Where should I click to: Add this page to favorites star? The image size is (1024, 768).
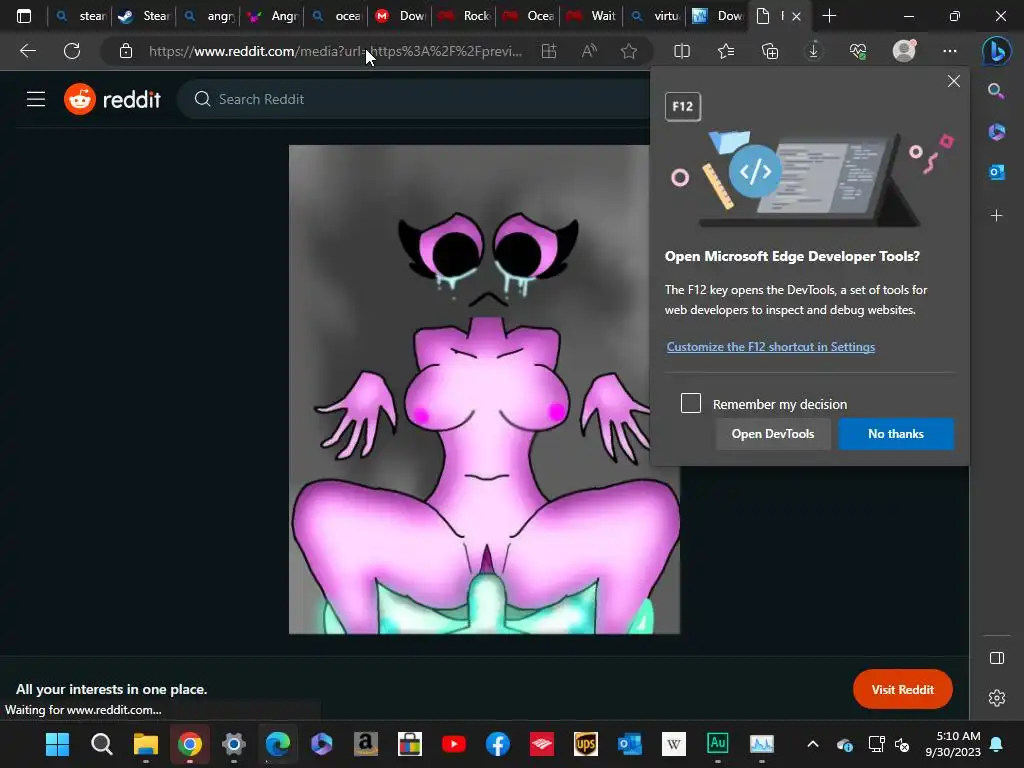629,51
